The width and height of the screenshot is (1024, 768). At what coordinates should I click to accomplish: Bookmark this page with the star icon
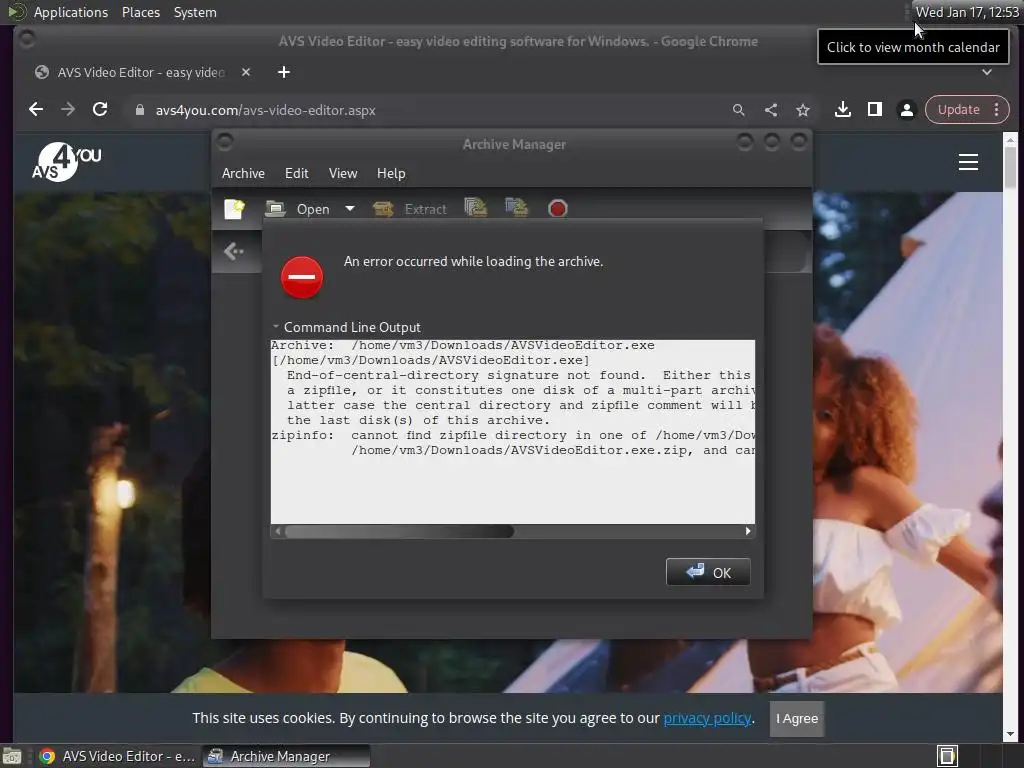click(803, 110)
